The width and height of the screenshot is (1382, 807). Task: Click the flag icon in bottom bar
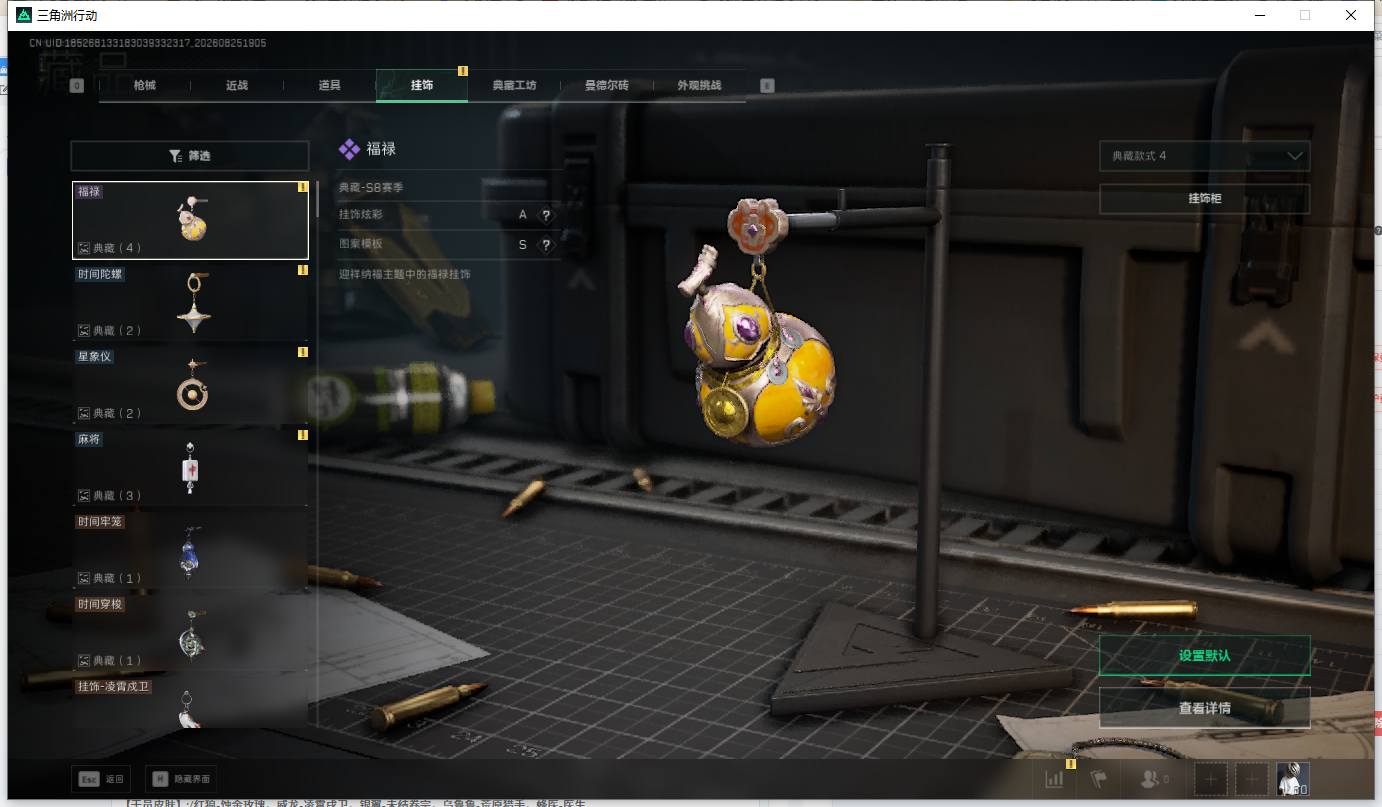coord(1098,779)
